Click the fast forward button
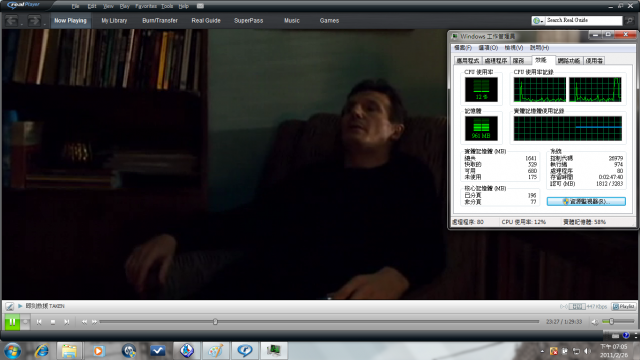 94,322
